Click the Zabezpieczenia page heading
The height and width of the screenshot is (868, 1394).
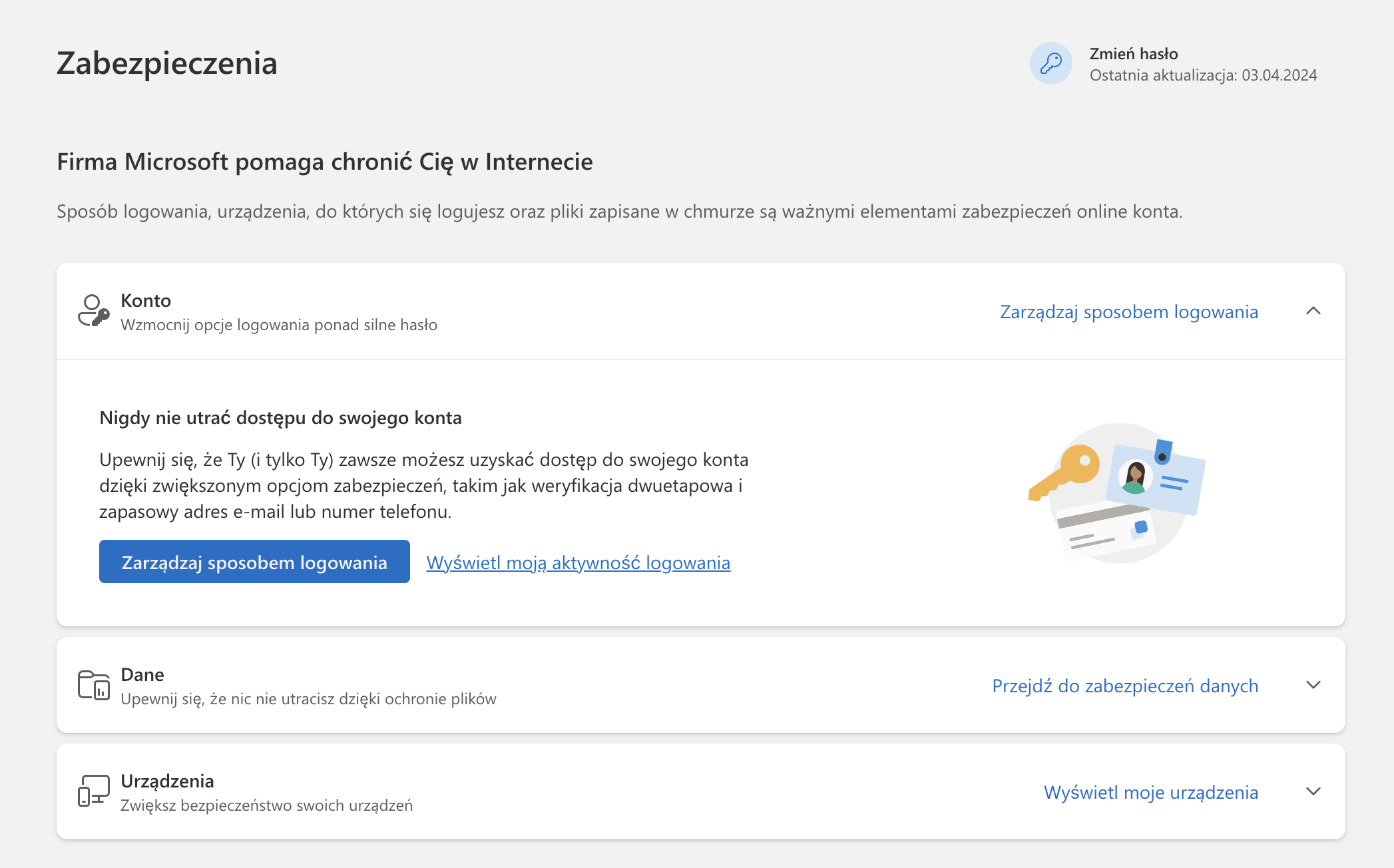[x=166, y=63]
